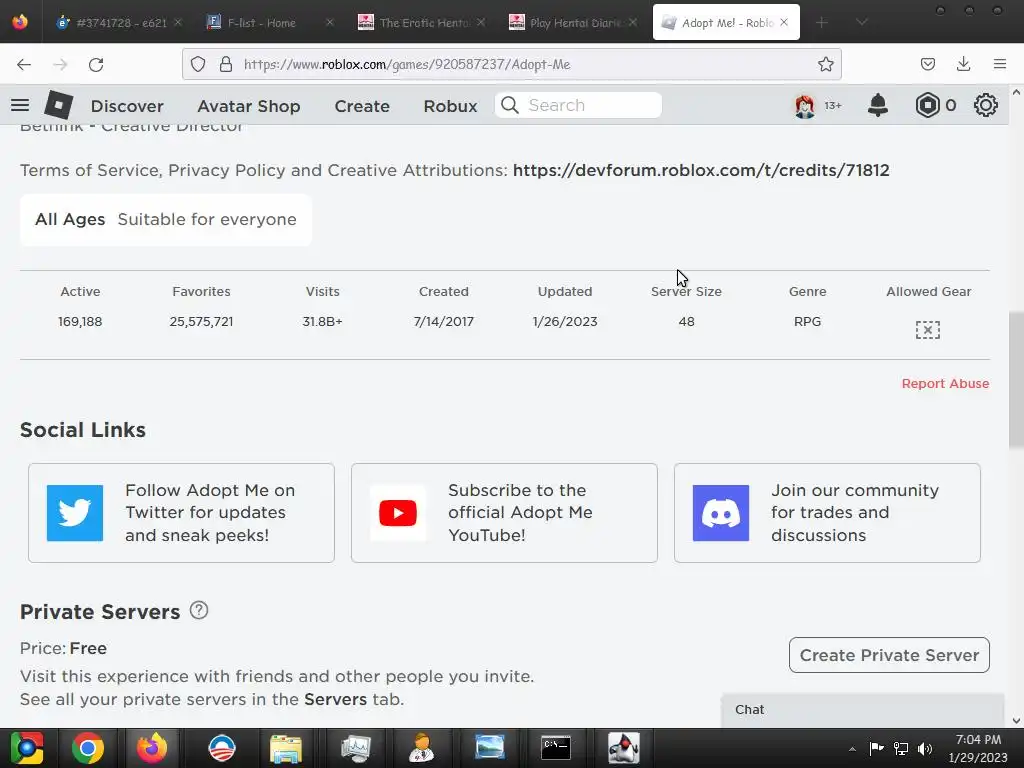Open the Robux balance icon
Screen dimensions: 1024x768
tap(927, 105)
